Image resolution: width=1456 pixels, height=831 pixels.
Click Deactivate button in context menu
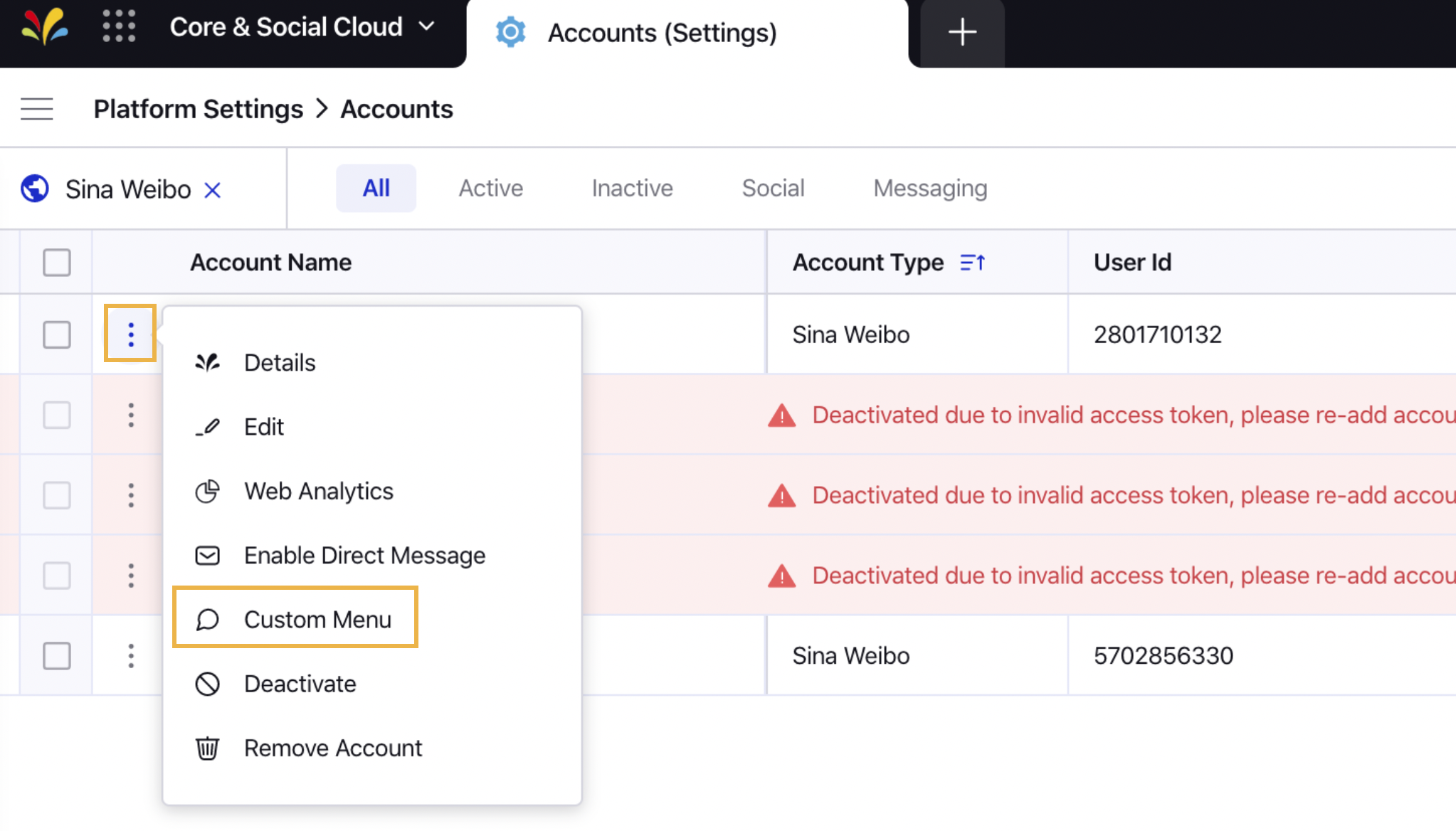[300, 683]
